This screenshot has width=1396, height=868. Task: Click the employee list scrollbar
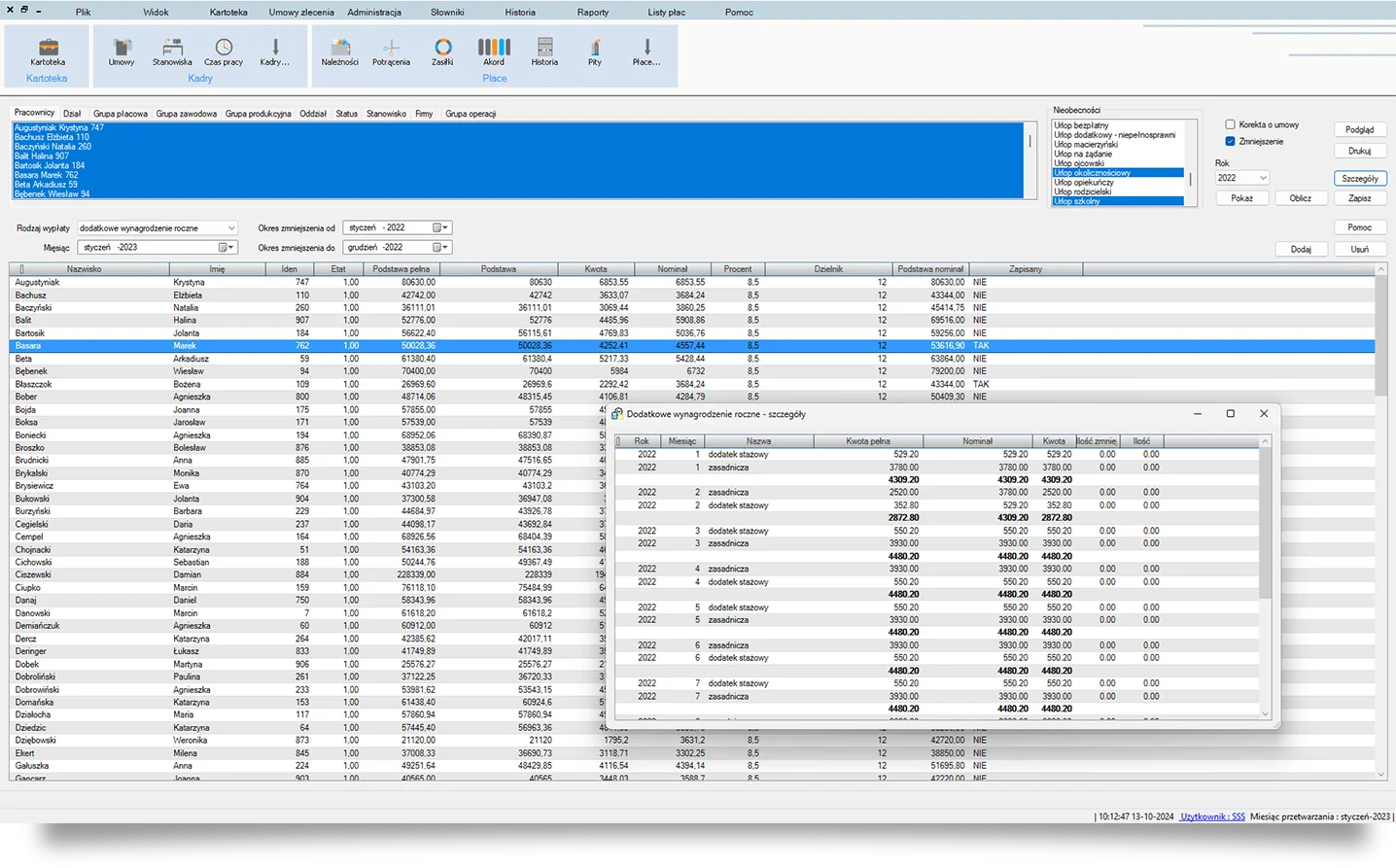pos(1030,160)
